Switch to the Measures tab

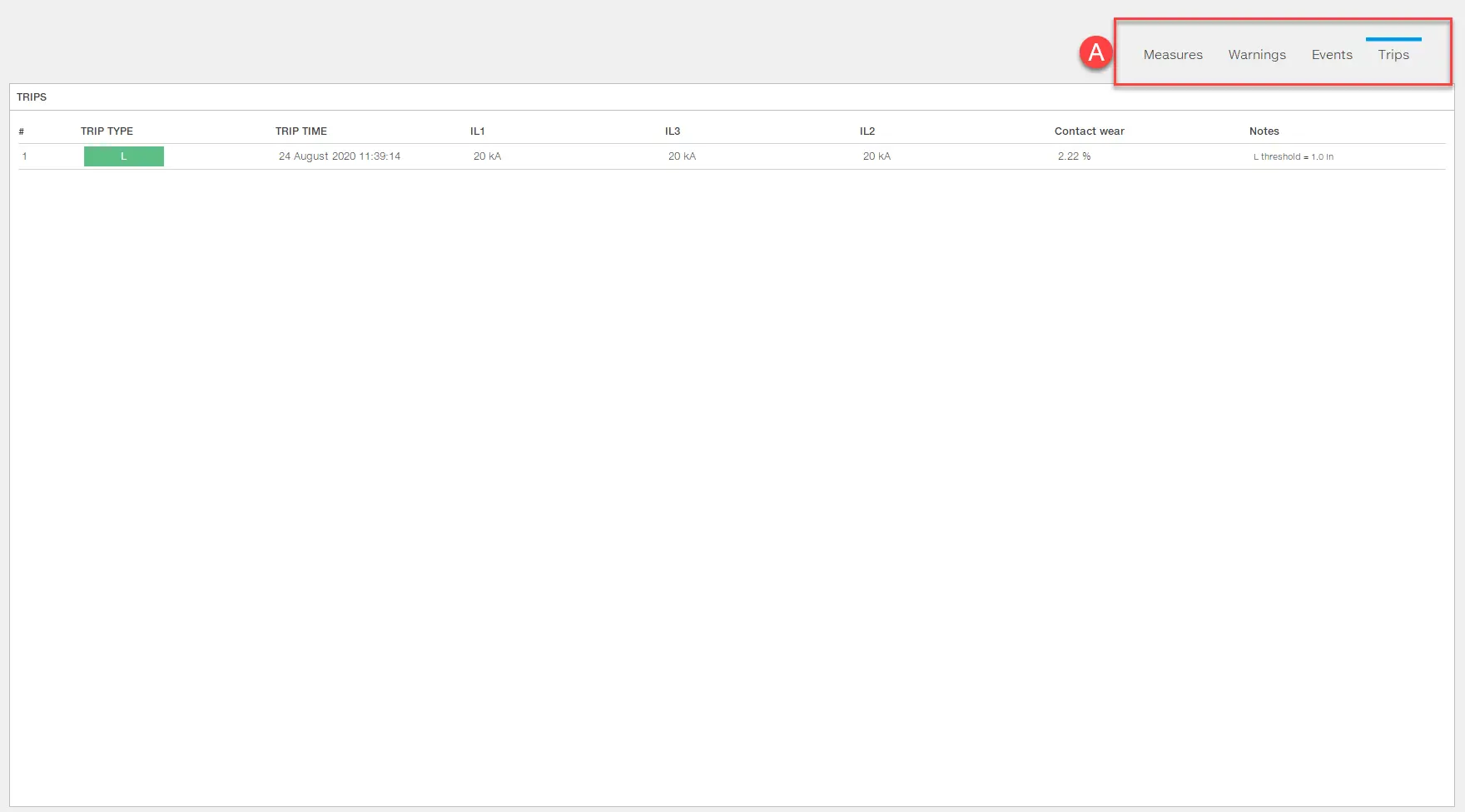(1172, 55)
